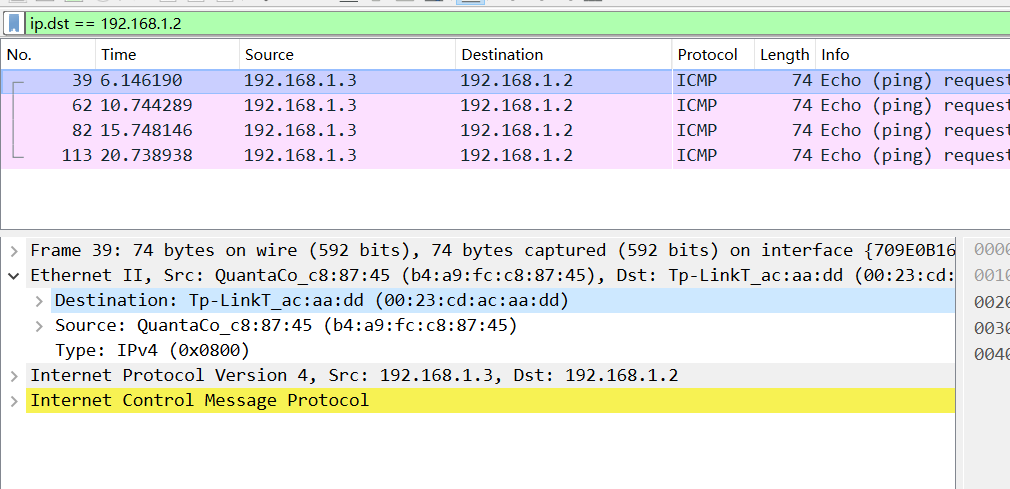The width and height of the screenshot is (1010, 489).
Task: Click the Source column header
Action: [x=269, y=55]
